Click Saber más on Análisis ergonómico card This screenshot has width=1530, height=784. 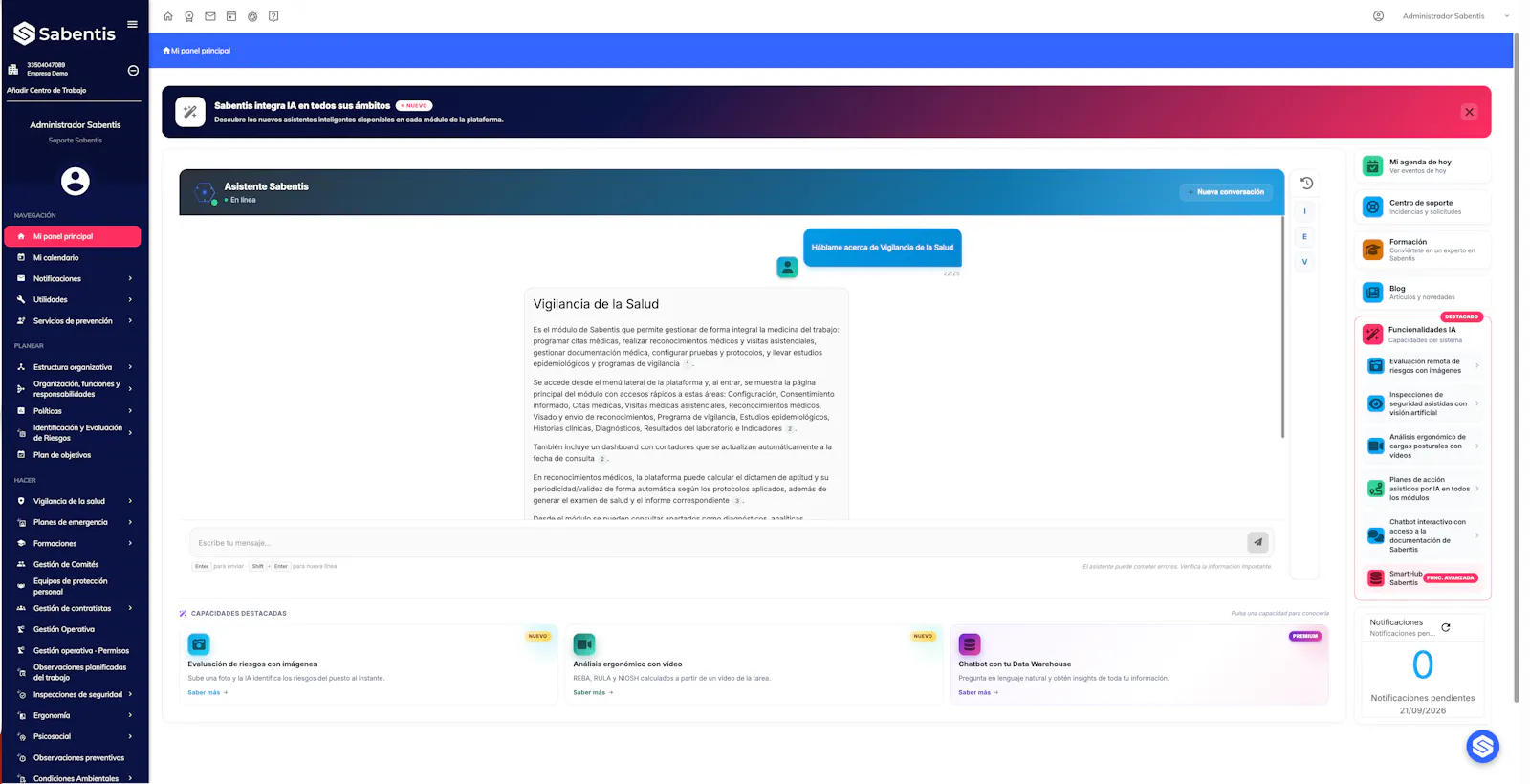coord(593,692)
